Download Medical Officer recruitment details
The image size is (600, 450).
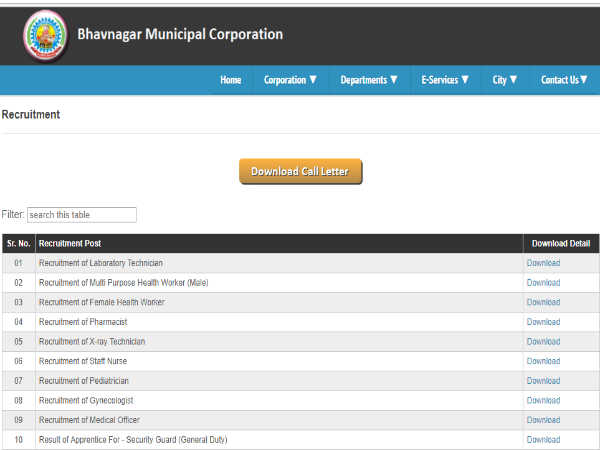pyautogui.click(x=543, y=420)
